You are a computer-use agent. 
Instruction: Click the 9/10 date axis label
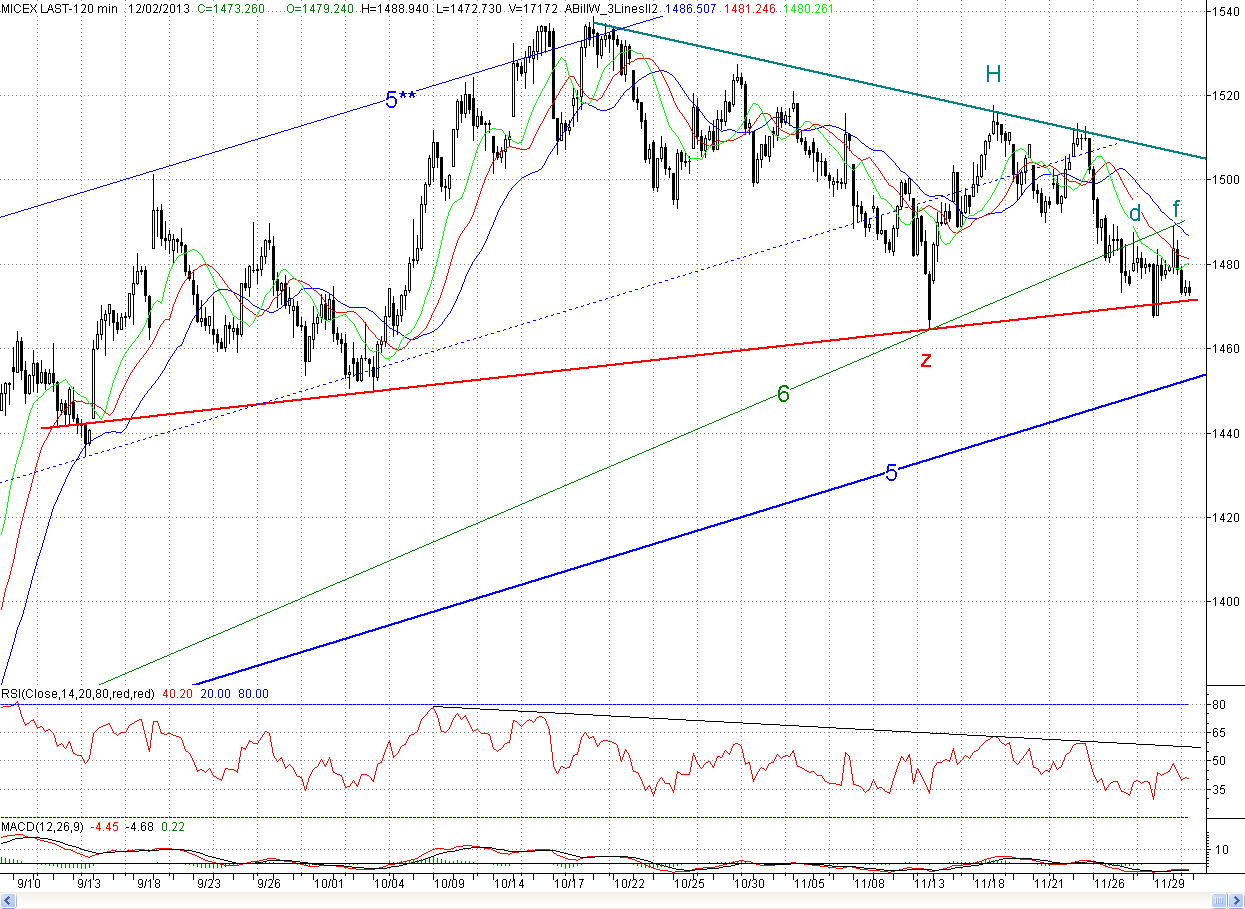pyautogui.click(x=30, y=884)
